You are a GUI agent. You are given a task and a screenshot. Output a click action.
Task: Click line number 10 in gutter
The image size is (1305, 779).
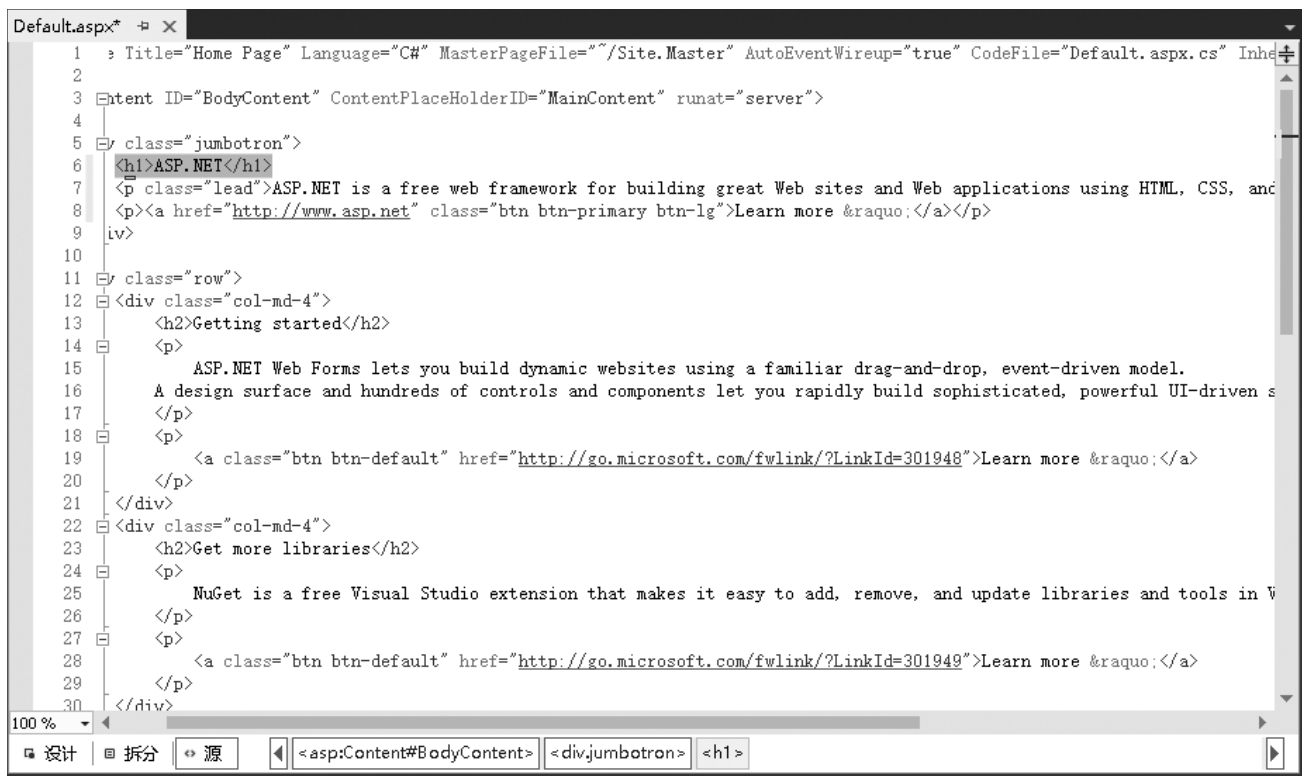(x=71, y=257)
